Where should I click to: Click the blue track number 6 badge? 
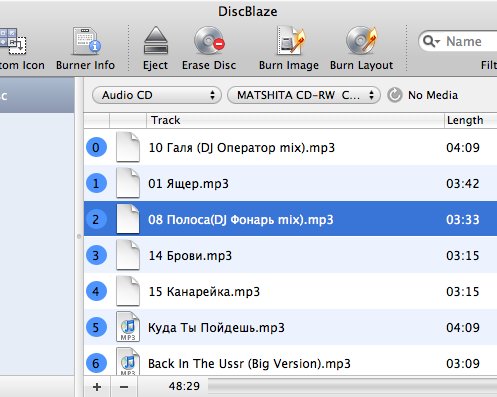(x=96, y=363)
